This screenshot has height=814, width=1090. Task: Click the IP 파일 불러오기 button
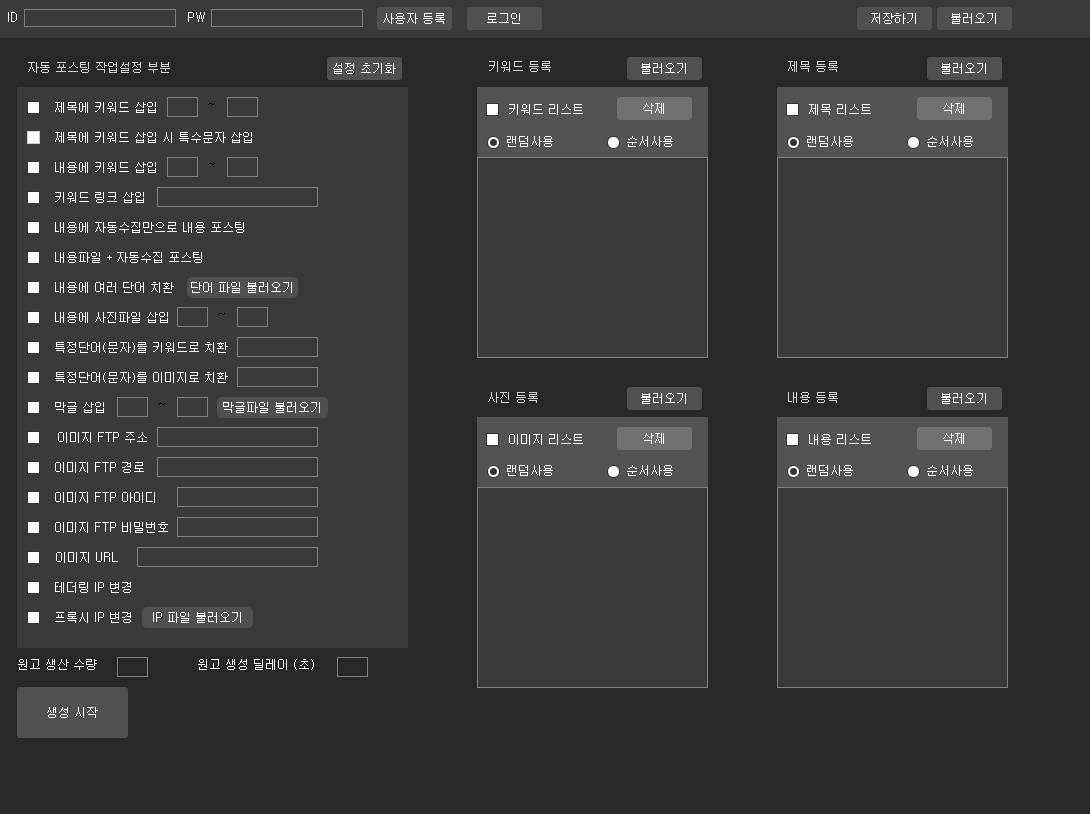click(197, 617)
